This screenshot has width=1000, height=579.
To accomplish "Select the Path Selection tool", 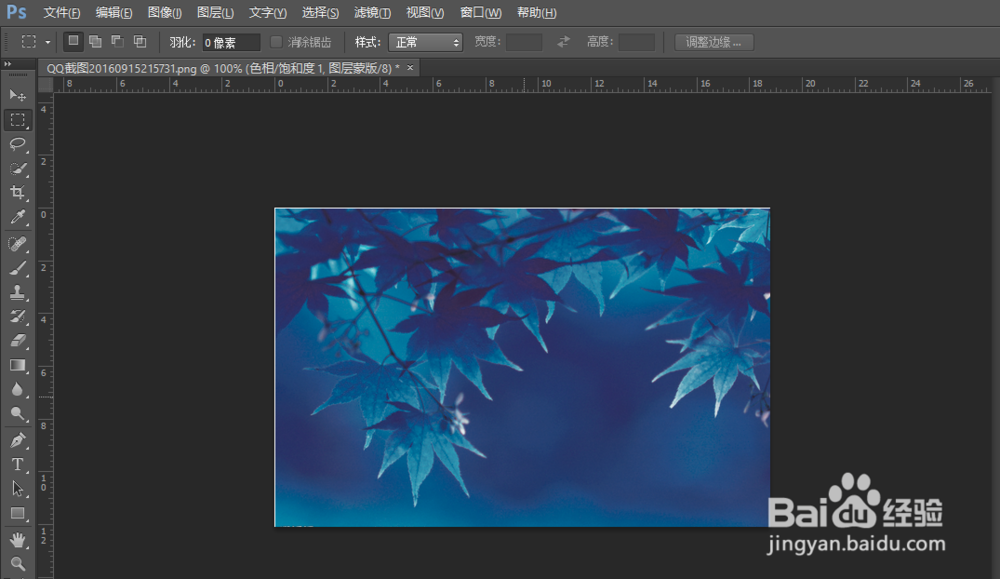I will tap(17, 488).
